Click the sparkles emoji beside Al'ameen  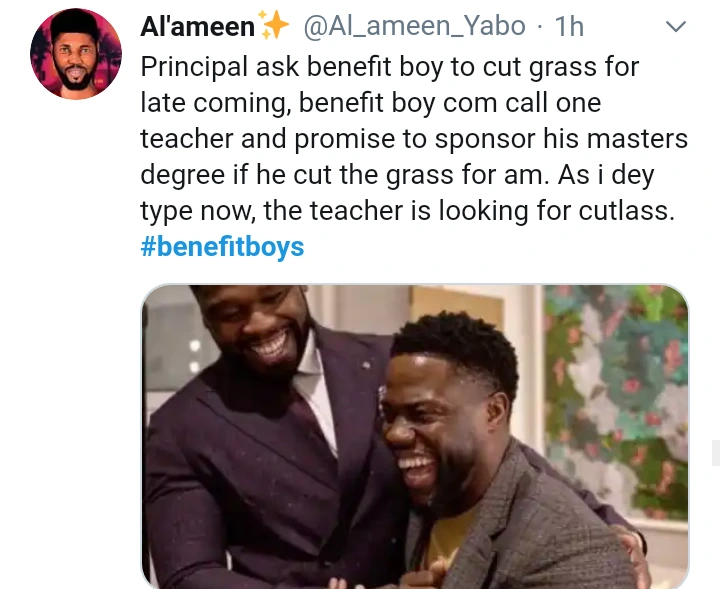click(274, 25)
